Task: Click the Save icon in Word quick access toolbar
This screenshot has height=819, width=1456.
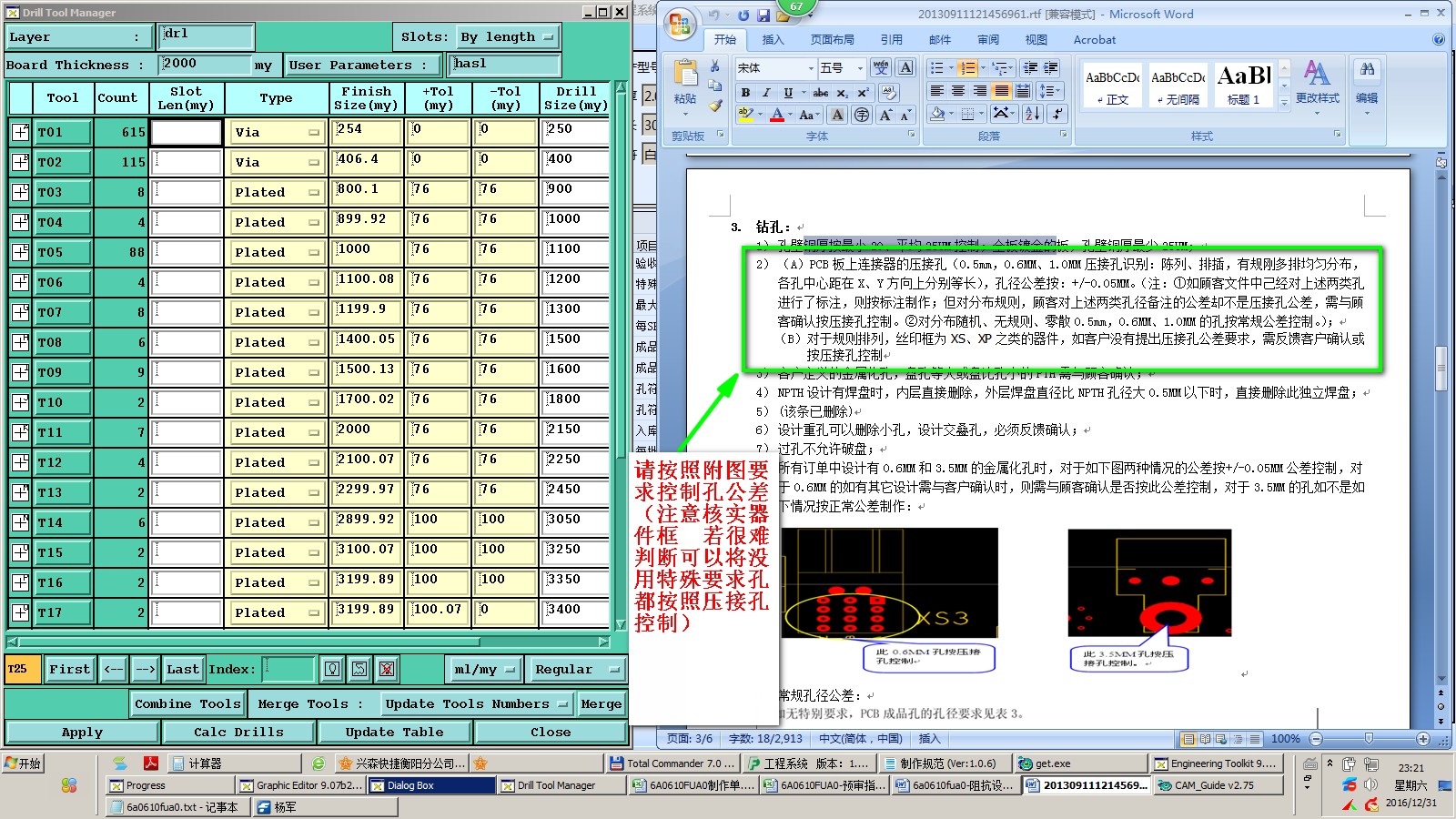Action: point(763,15)
